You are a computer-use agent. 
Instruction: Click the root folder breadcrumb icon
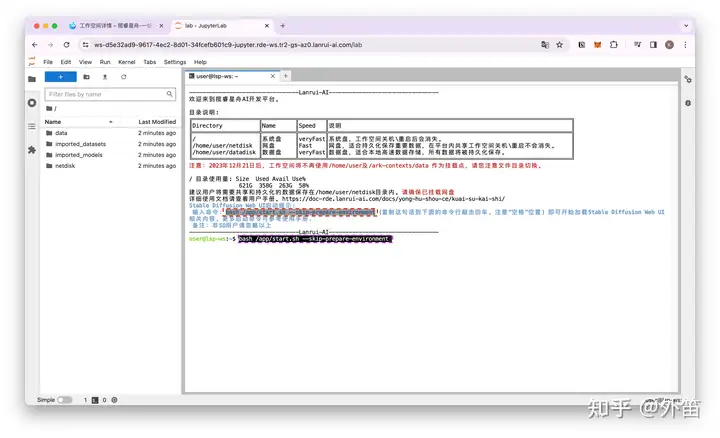pyautogui.click(x=49, y=109)
